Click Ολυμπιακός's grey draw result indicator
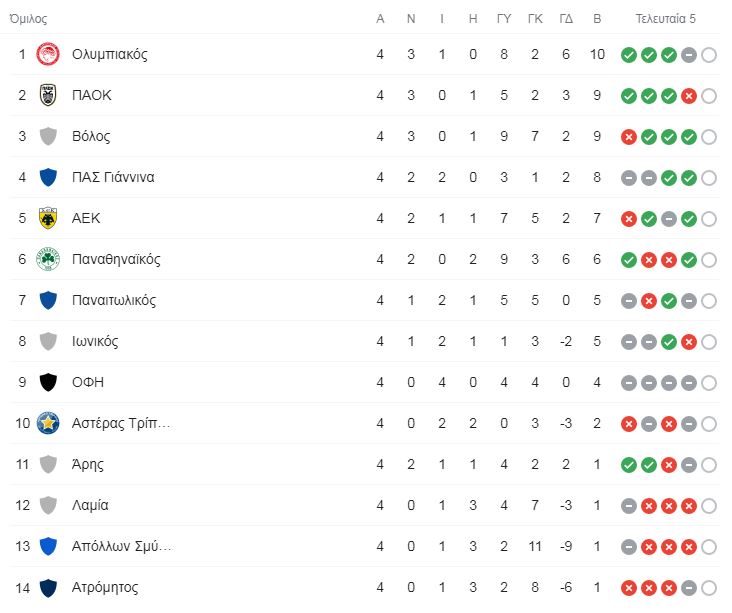 (x=689, y=55)
